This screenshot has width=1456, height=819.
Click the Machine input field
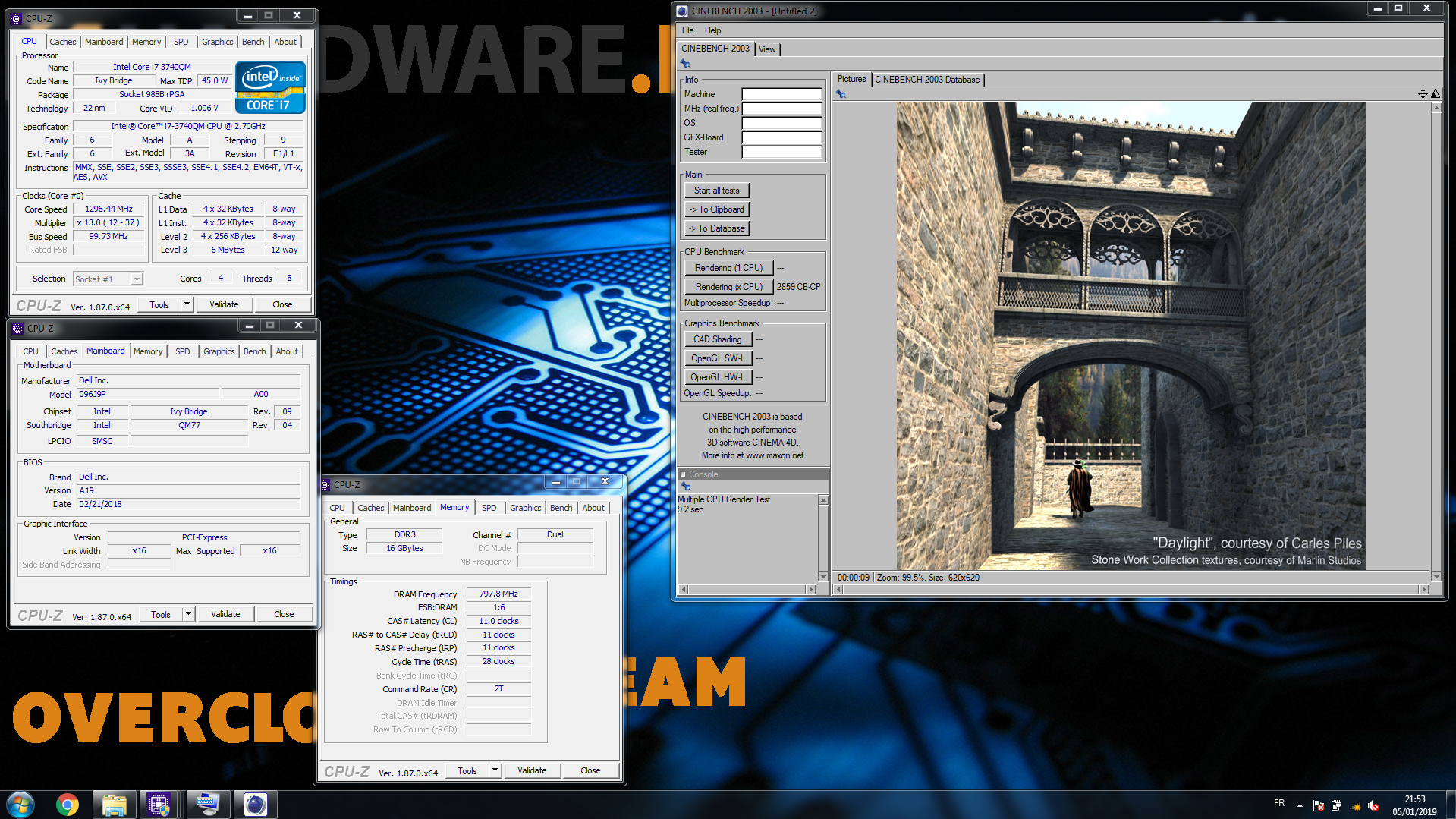pos(781,94)
